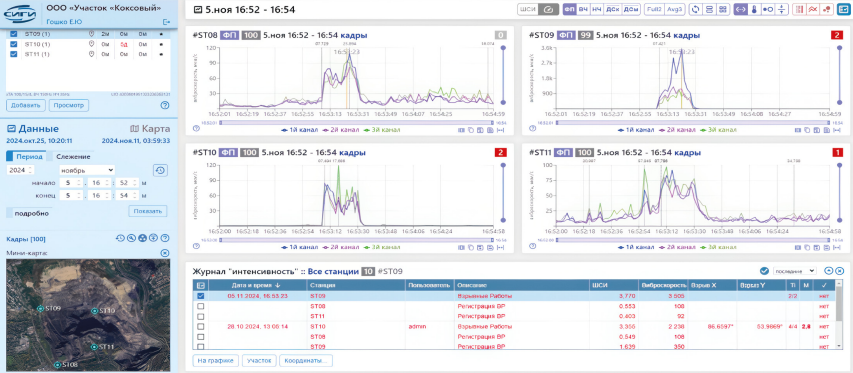Viewport: 853px width, 373px height.
Task: Click the red scatter dots icon
Action: [827, 9]
